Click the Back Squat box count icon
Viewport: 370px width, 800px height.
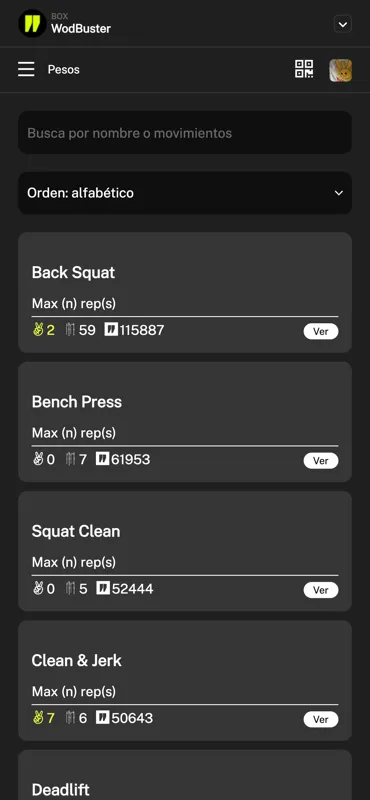(x=70, y=330)
